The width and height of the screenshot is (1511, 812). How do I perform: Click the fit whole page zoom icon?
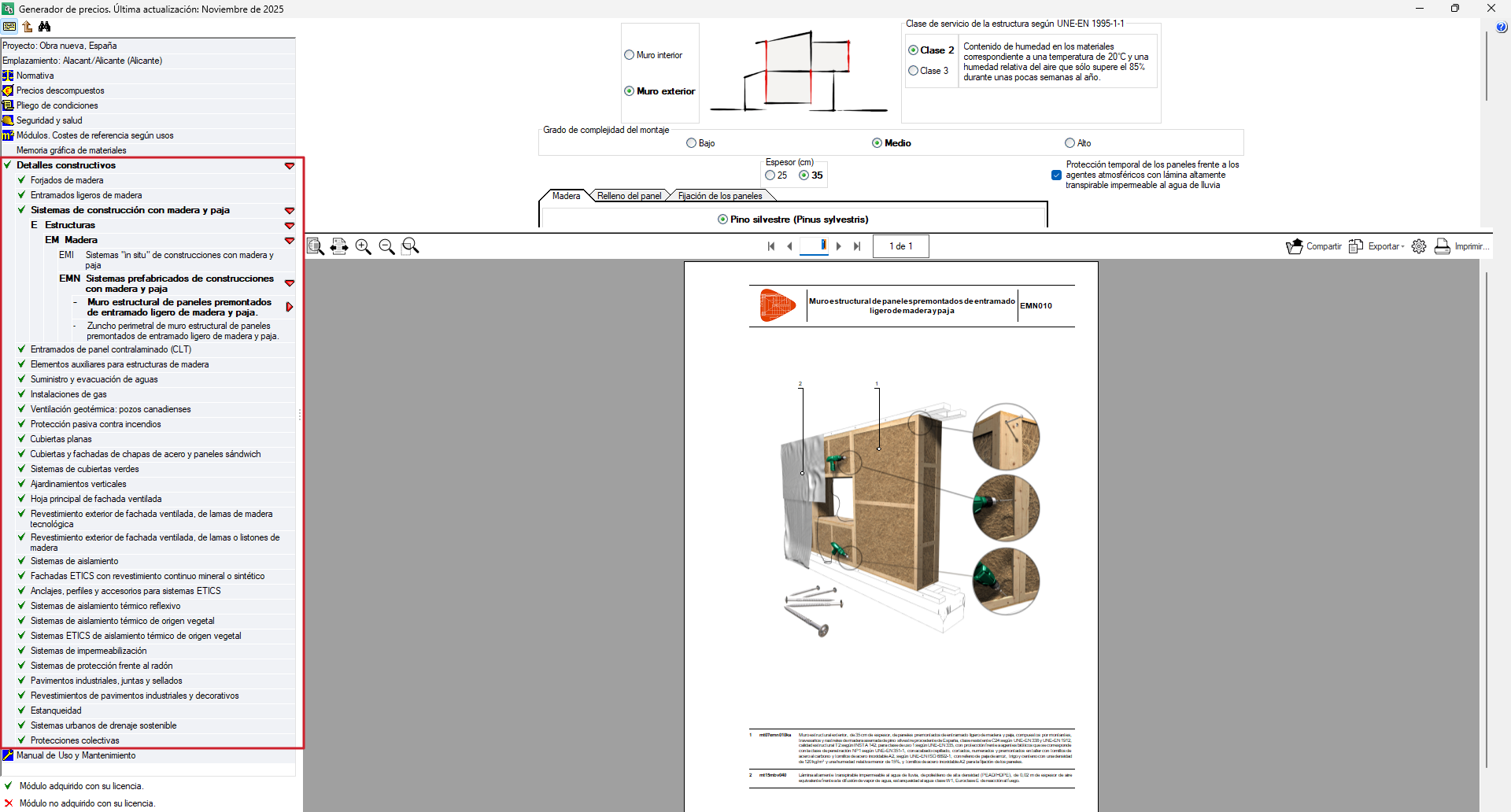pyautogui.click(x=316, y=246)
